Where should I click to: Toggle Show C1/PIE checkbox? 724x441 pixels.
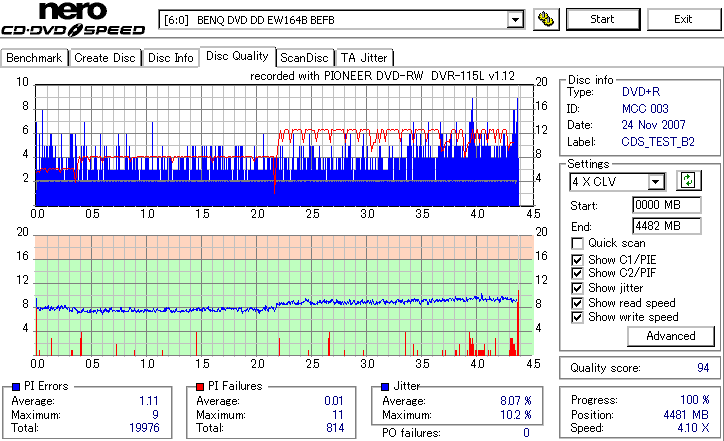click(577, 260)
